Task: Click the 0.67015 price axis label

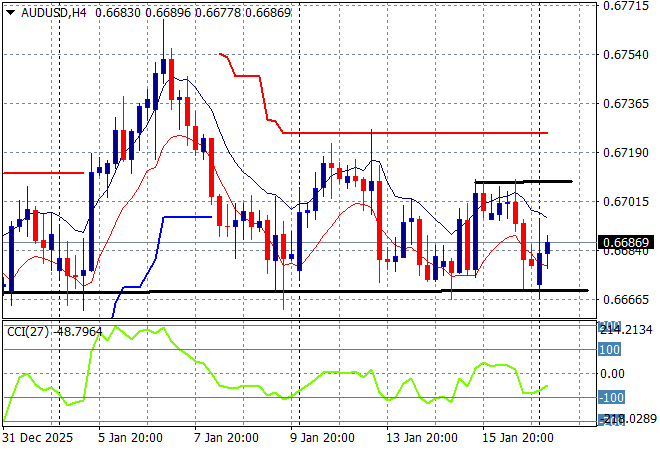Action: point(626,202)
